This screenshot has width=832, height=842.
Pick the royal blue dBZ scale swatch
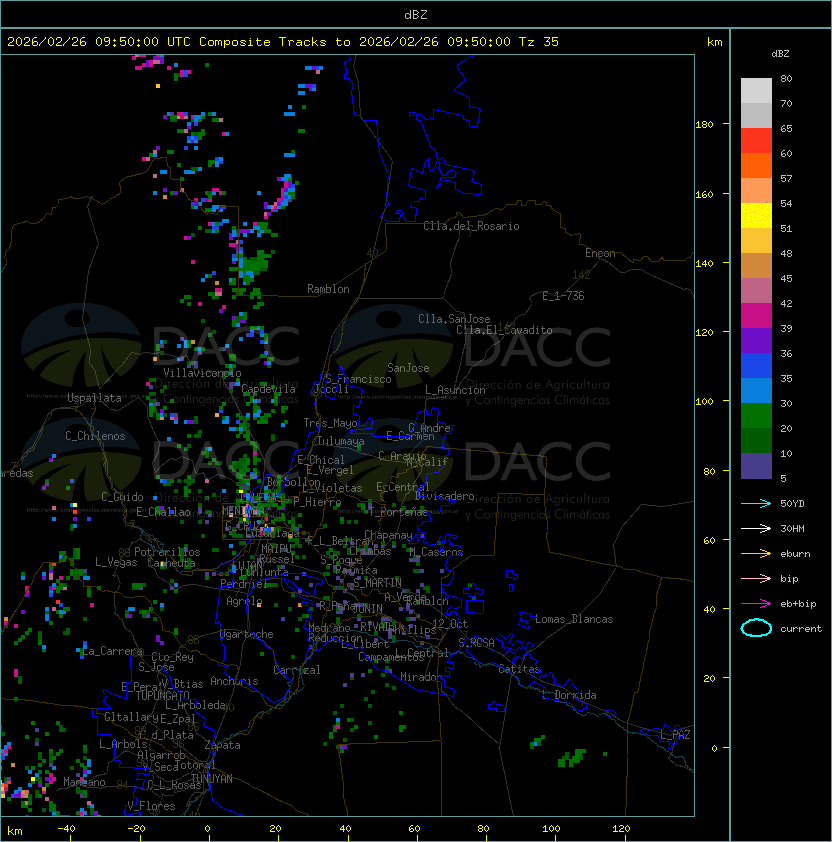(x=756, y=366)
